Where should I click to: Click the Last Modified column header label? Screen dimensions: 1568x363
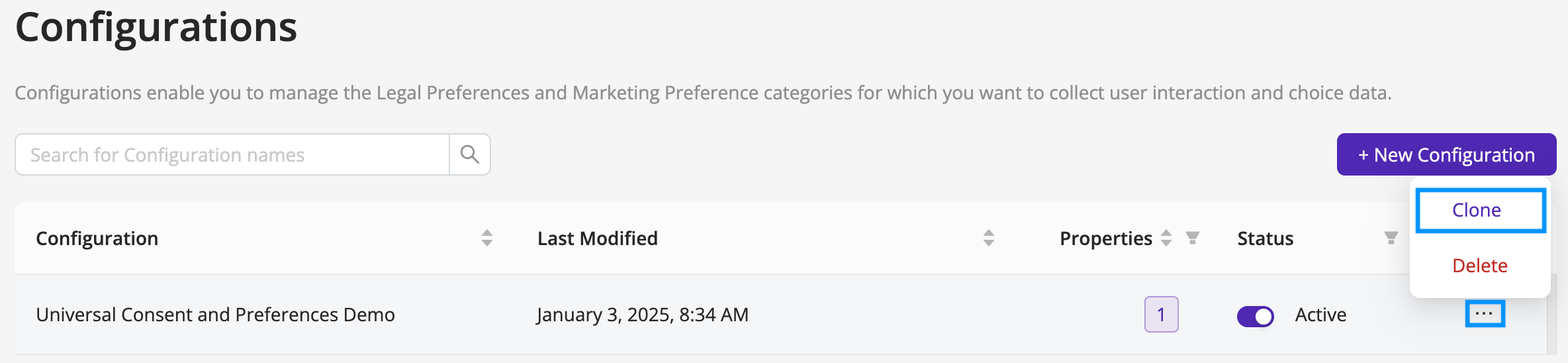click(598, 238)
